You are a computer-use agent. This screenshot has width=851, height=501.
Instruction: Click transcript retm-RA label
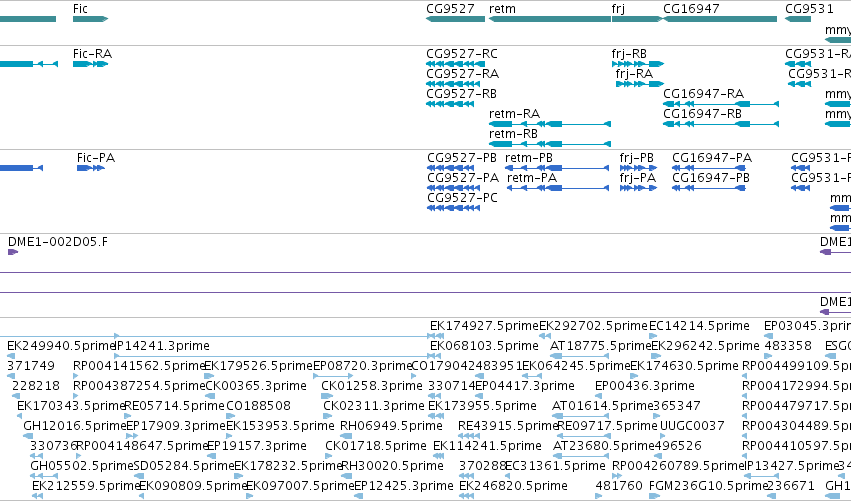[x=515, y=114]
